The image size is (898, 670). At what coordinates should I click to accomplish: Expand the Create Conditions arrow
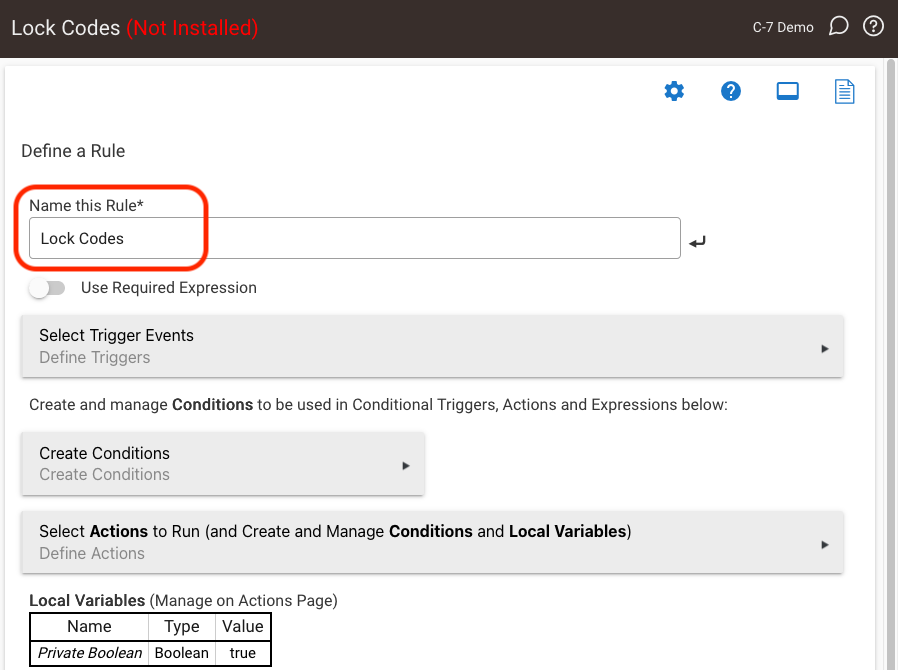click(x=405, y=466)
